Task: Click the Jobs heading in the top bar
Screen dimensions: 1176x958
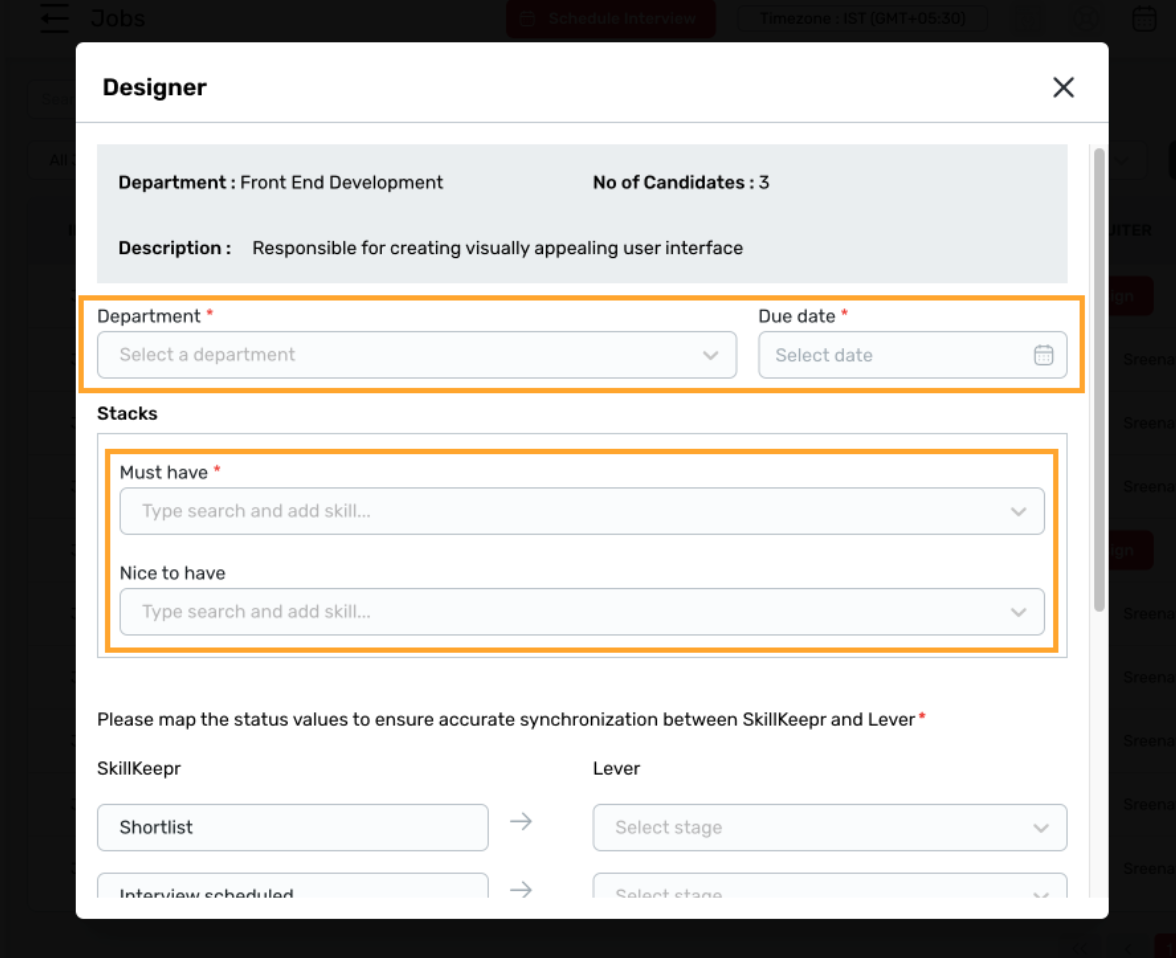Action: [x=117, y=17]
